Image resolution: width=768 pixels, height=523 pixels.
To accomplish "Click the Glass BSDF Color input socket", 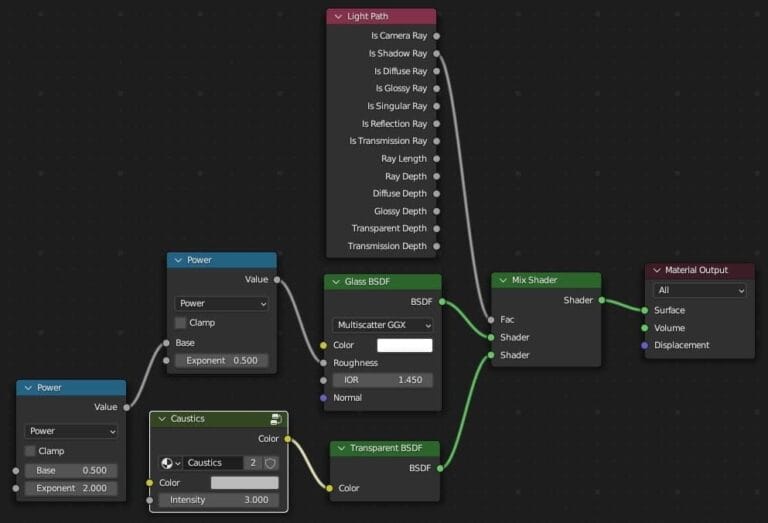I will 323,346.
